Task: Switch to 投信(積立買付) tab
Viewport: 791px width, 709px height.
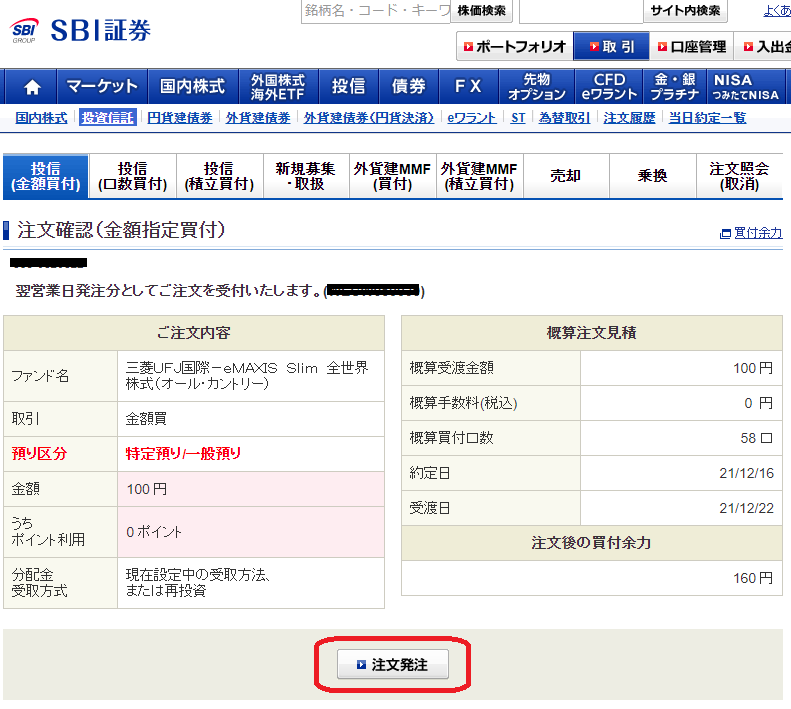Action: click(219, 176)
